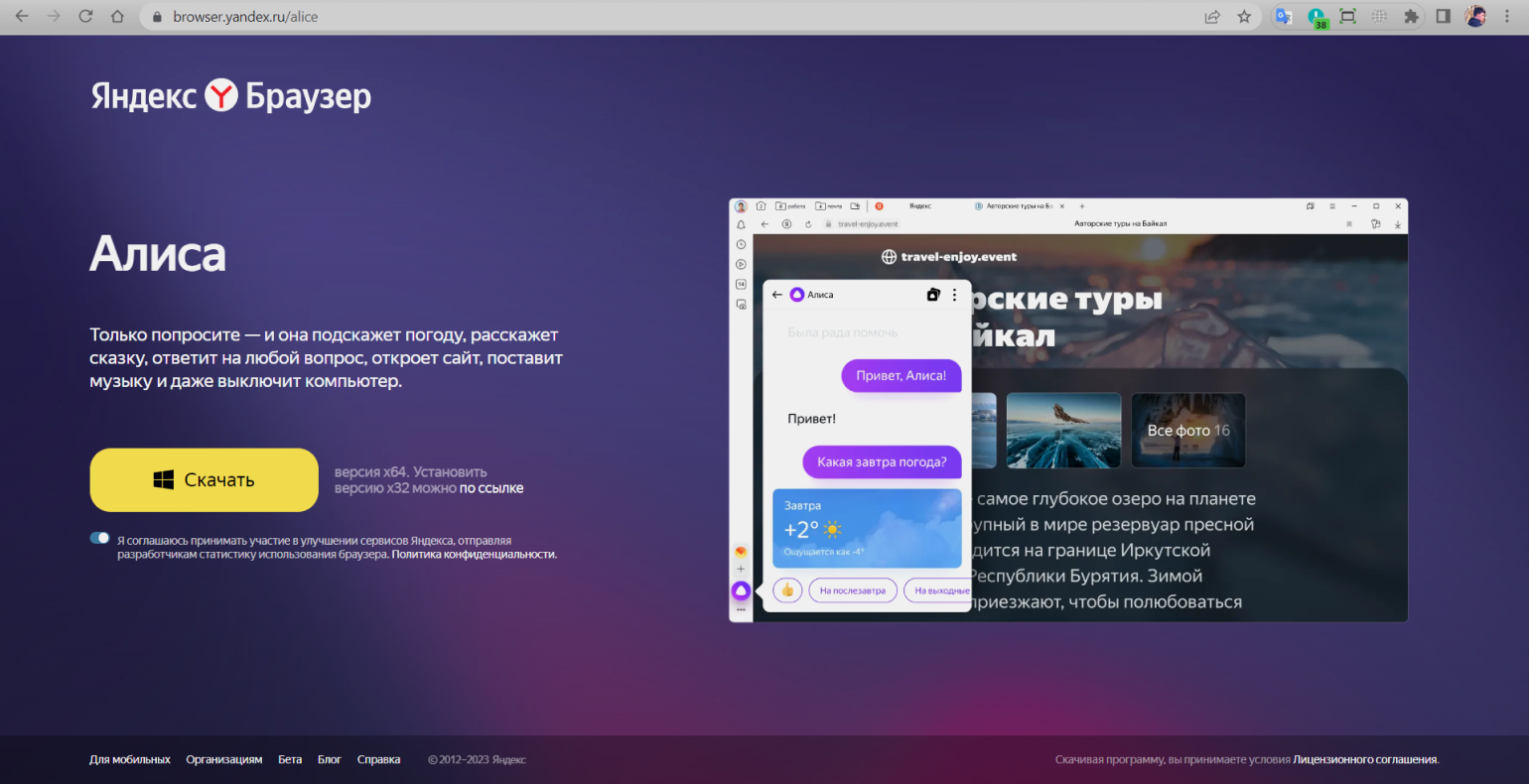The width and height of the screenshot is (1529, 784).
Task: Follow the 'по ссылке' x32 version link
Action: tap(491, 488)
